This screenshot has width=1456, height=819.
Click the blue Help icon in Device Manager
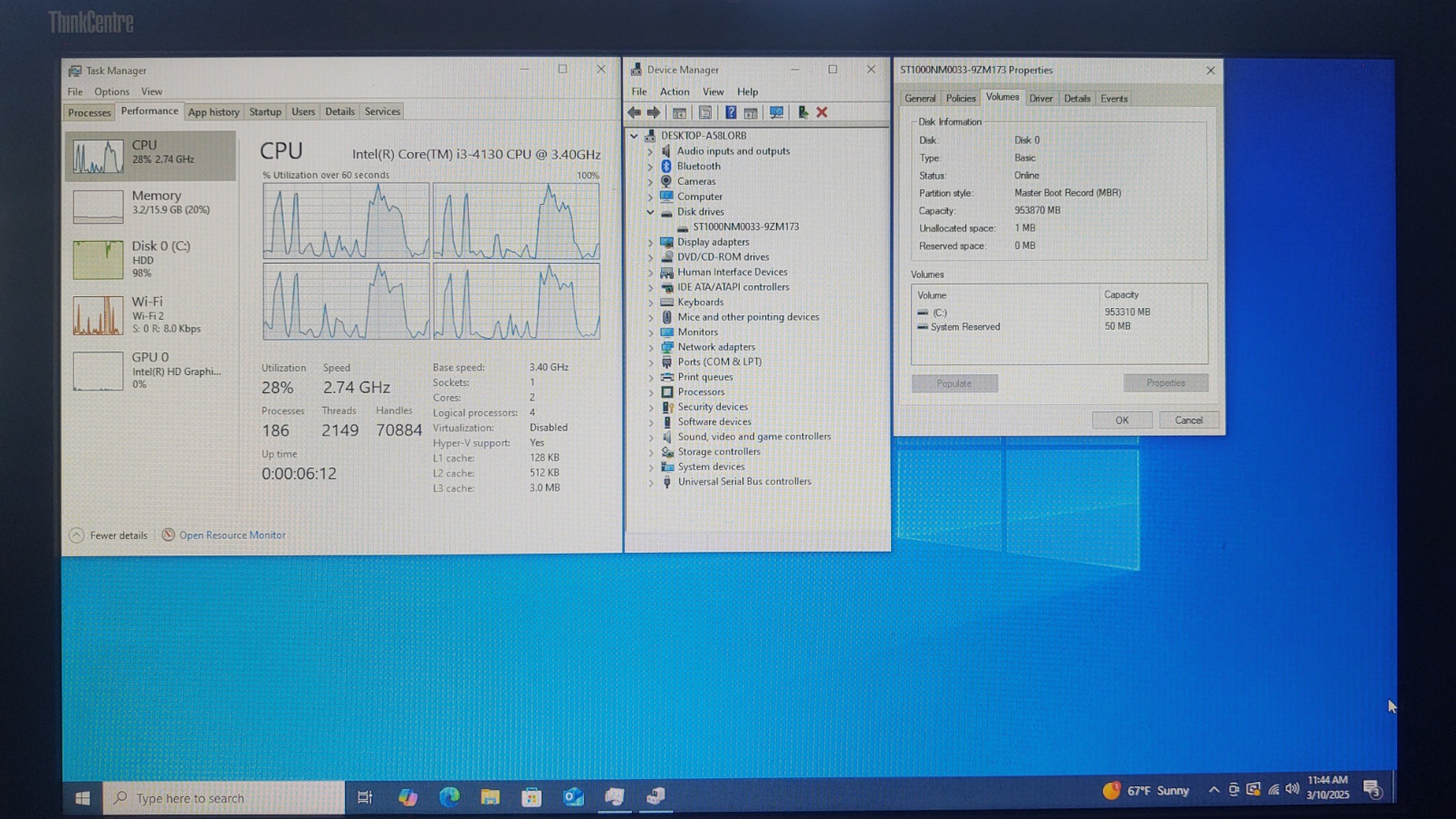[x=730, y=112]
